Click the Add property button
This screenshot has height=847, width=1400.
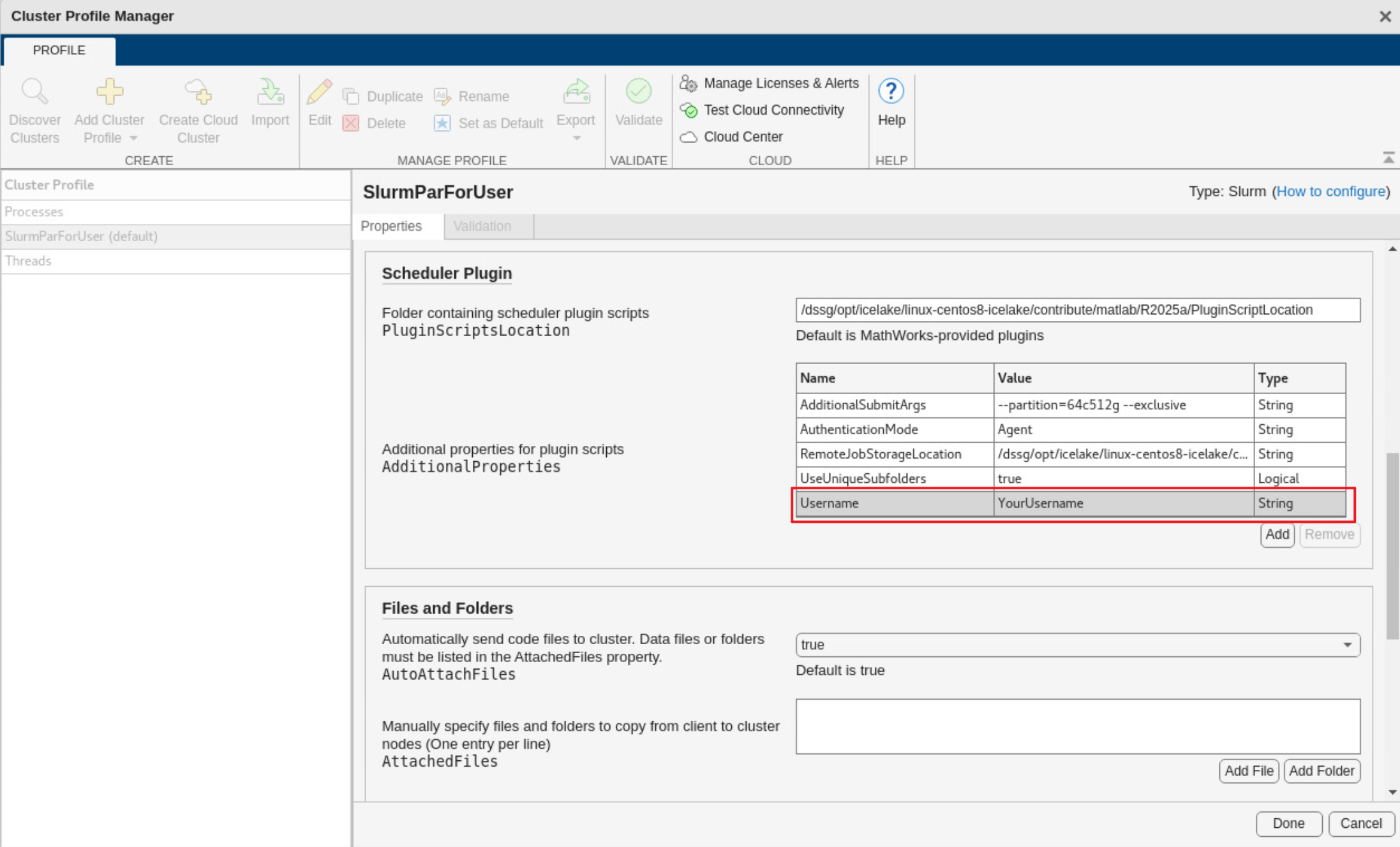1277,534
